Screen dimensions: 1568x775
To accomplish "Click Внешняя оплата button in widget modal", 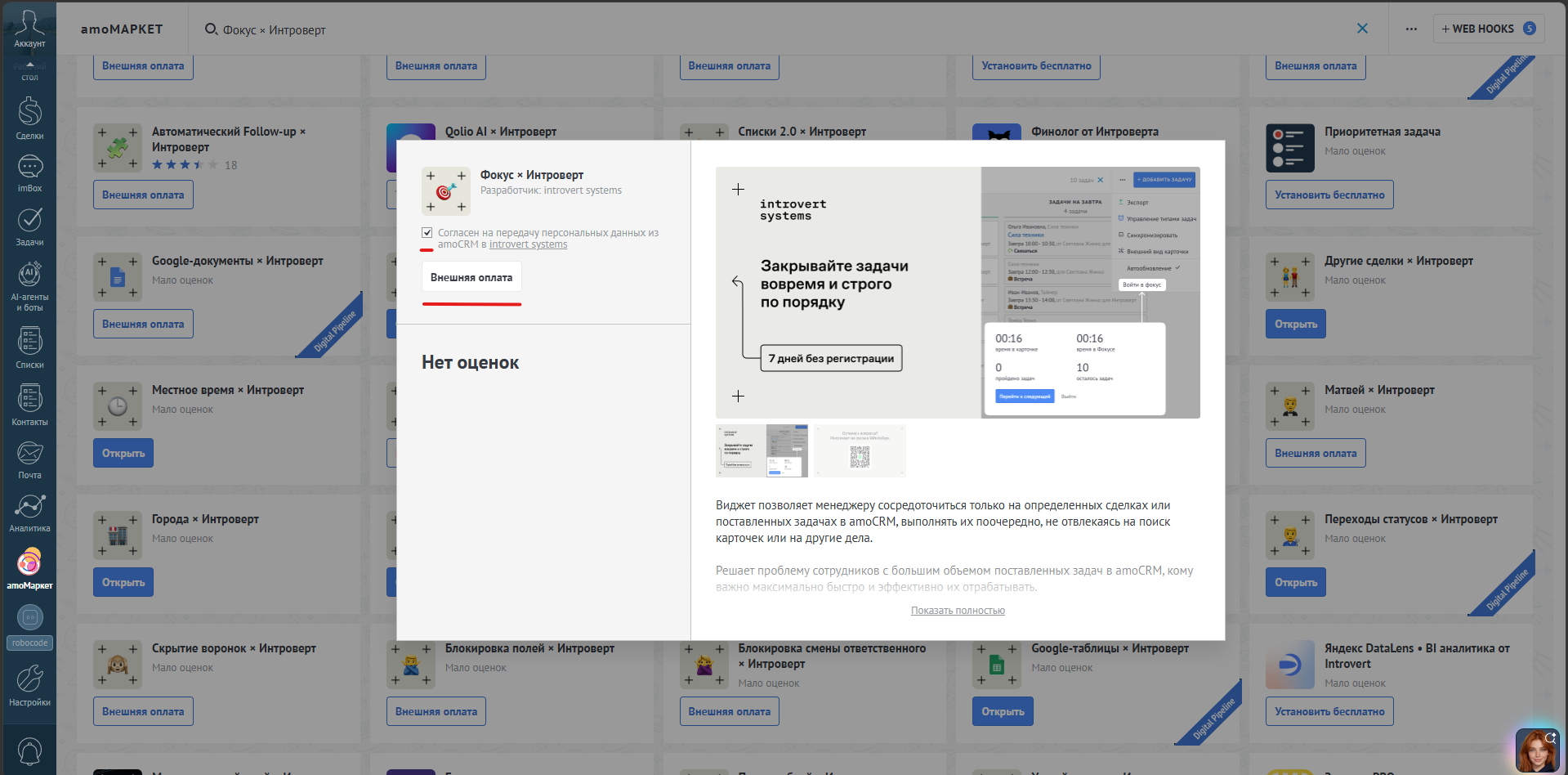I will pyautogui.click(x=471, y=277).
